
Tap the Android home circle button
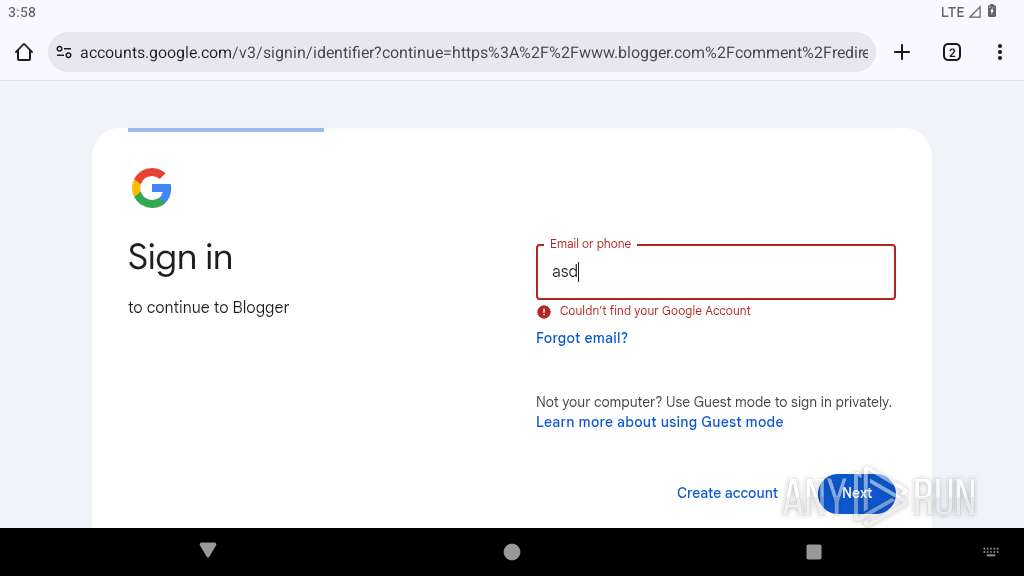(x=512, y=552)
